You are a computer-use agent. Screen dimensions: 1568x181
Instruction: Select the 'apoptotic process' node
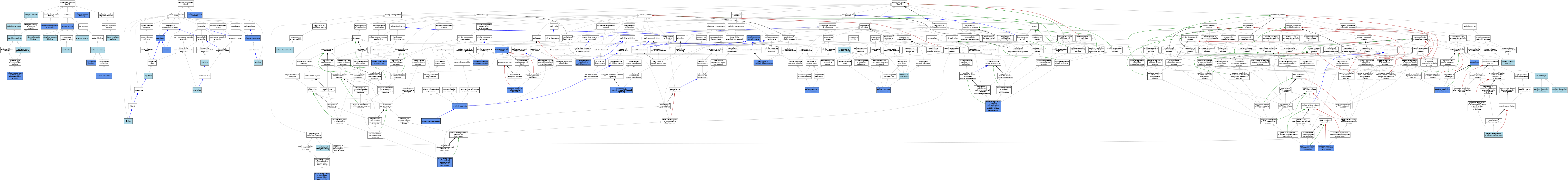point(505,63)
